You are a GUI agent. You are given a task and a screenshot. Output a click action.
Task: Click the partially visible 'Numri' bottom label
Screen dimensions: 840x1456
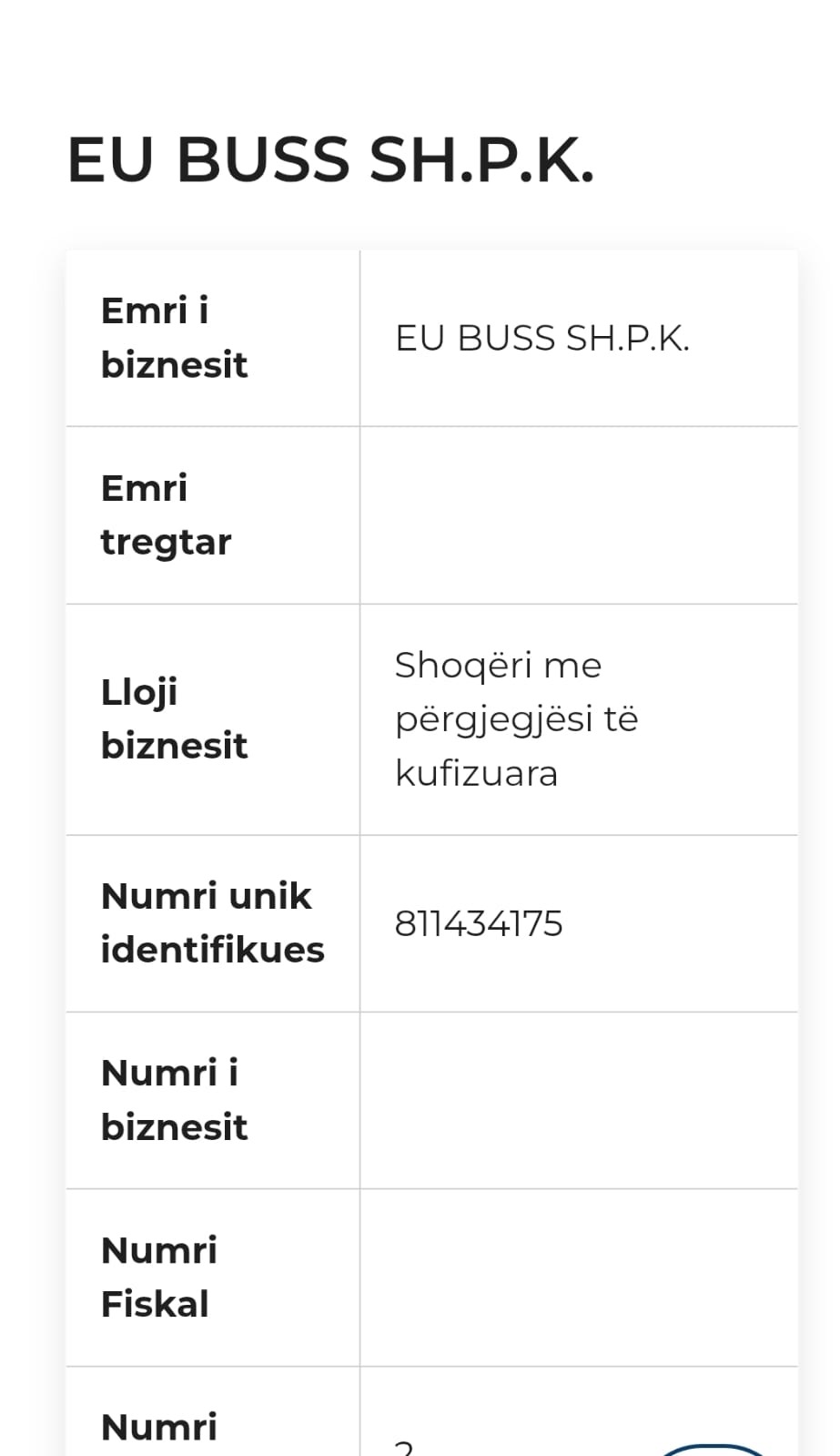[x=159, y=1427]
